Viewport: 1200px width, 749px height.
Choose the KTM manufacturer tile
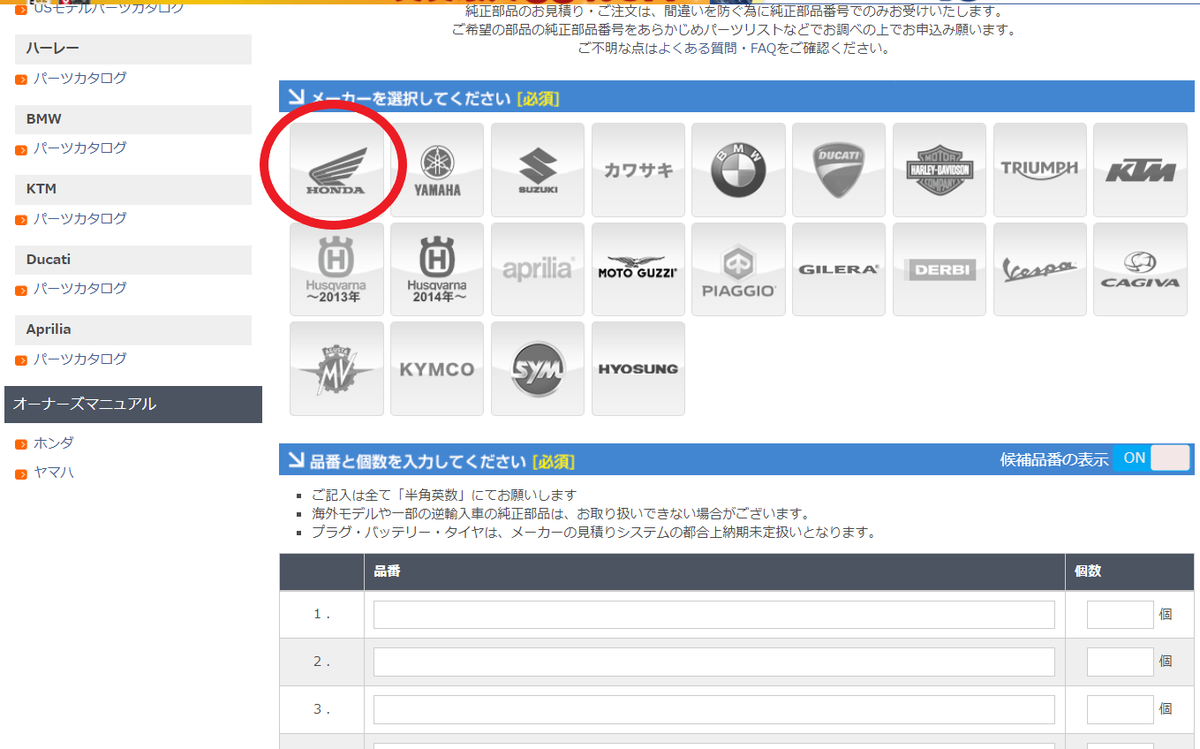coord(1140,170)
